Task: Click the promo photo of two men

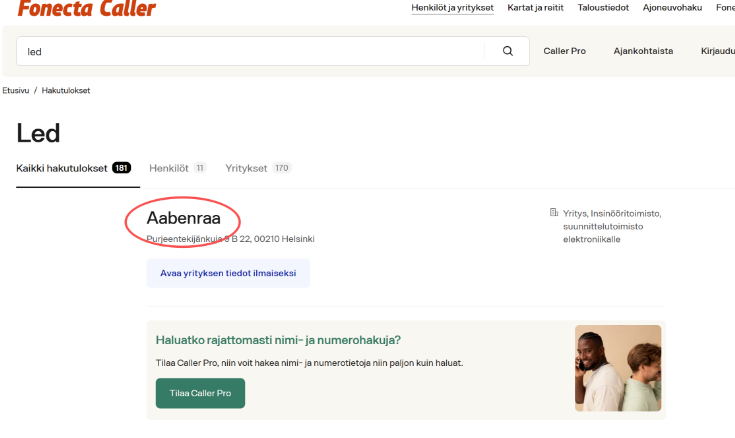Action: coord(618,368)
